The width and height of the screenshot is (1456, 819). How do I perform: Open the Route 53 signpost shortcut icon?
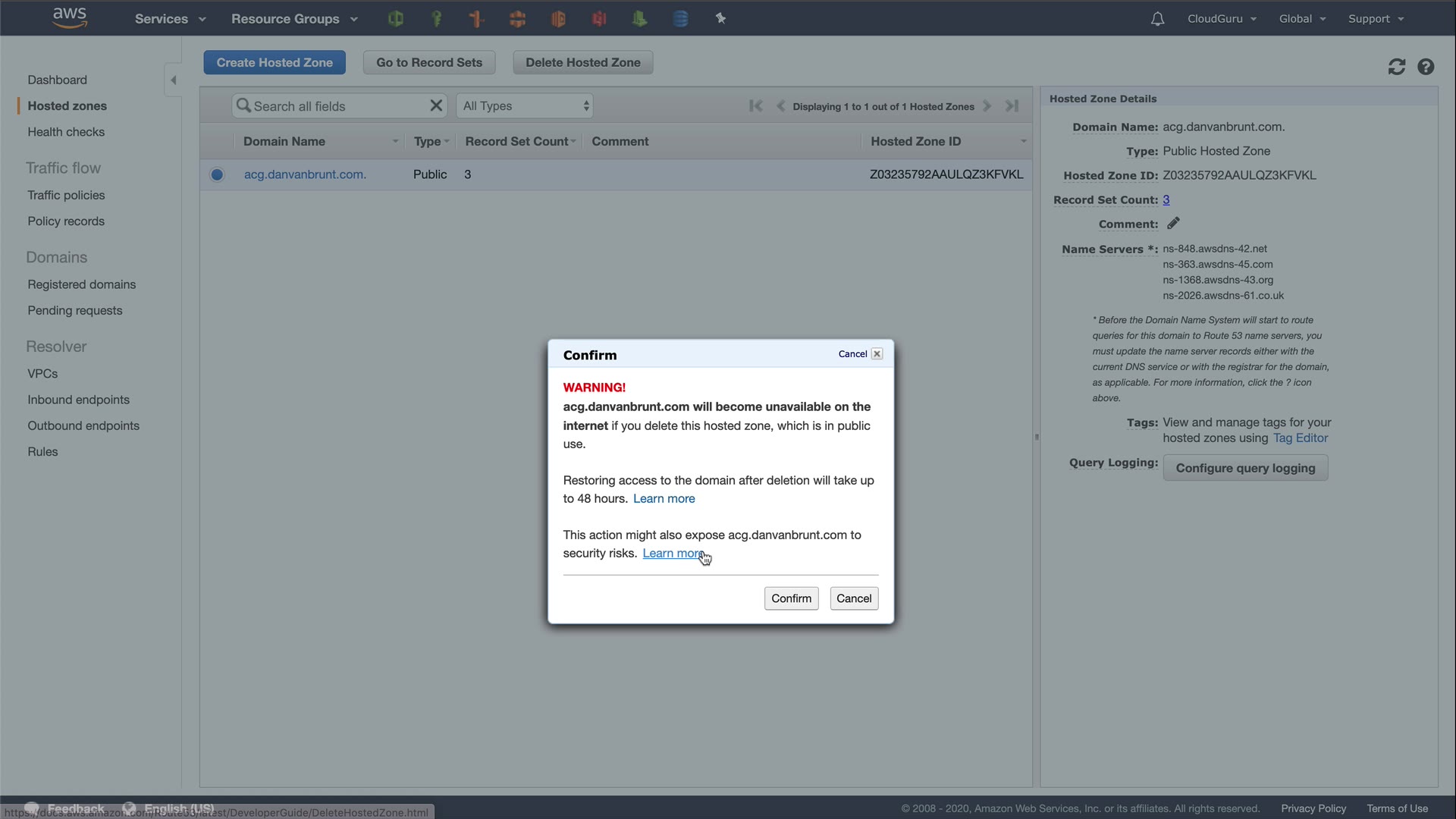pyautogui.click(x=477, y=19)
